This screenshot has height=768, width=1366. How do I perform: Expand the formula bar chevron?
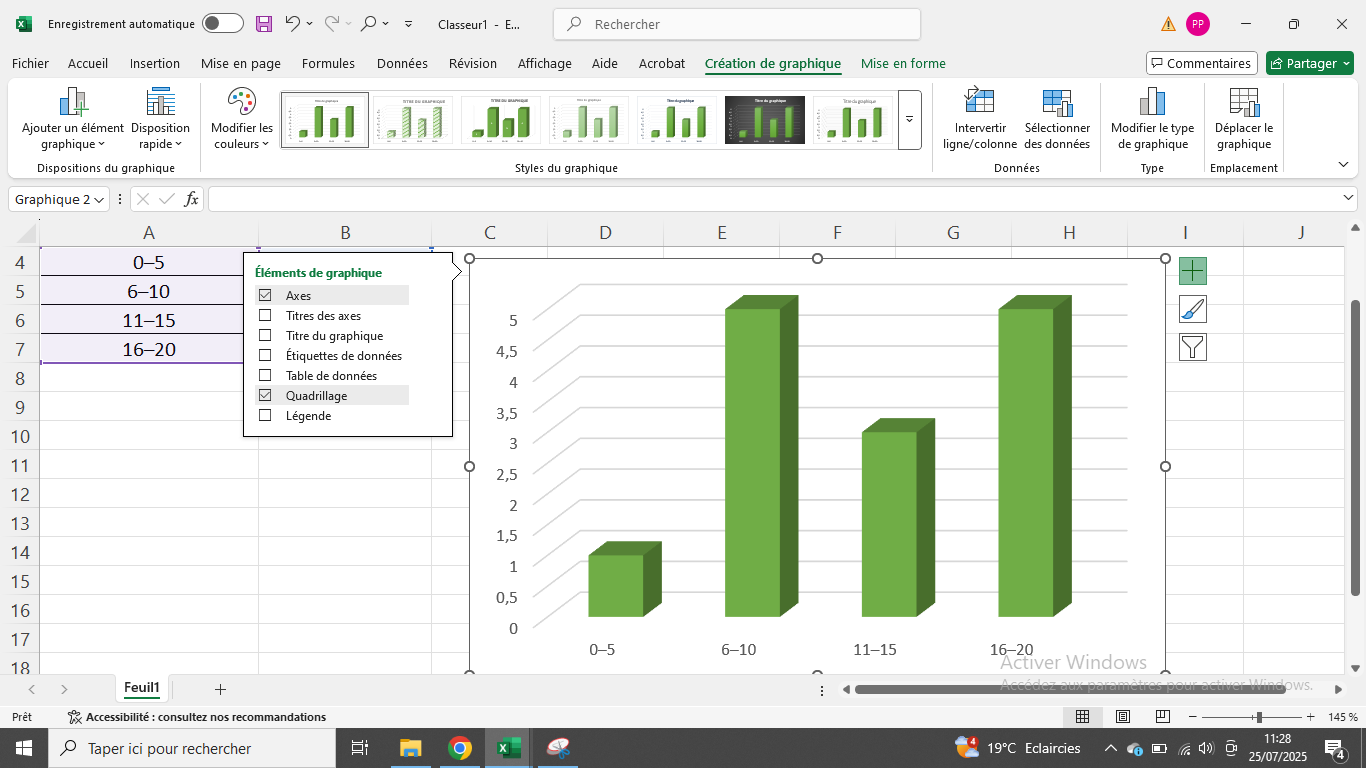point(1348,199)
